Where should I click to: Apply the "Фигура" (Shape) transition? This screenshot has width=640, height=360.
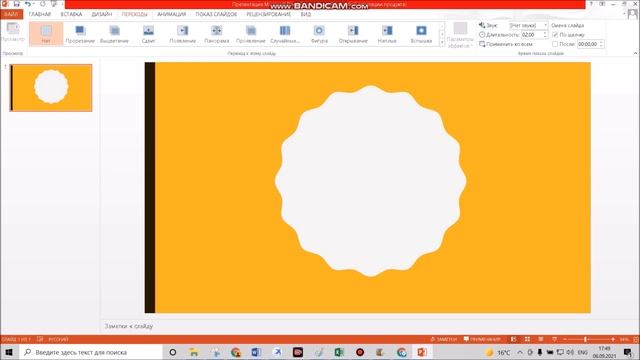[x=319, y=33]
